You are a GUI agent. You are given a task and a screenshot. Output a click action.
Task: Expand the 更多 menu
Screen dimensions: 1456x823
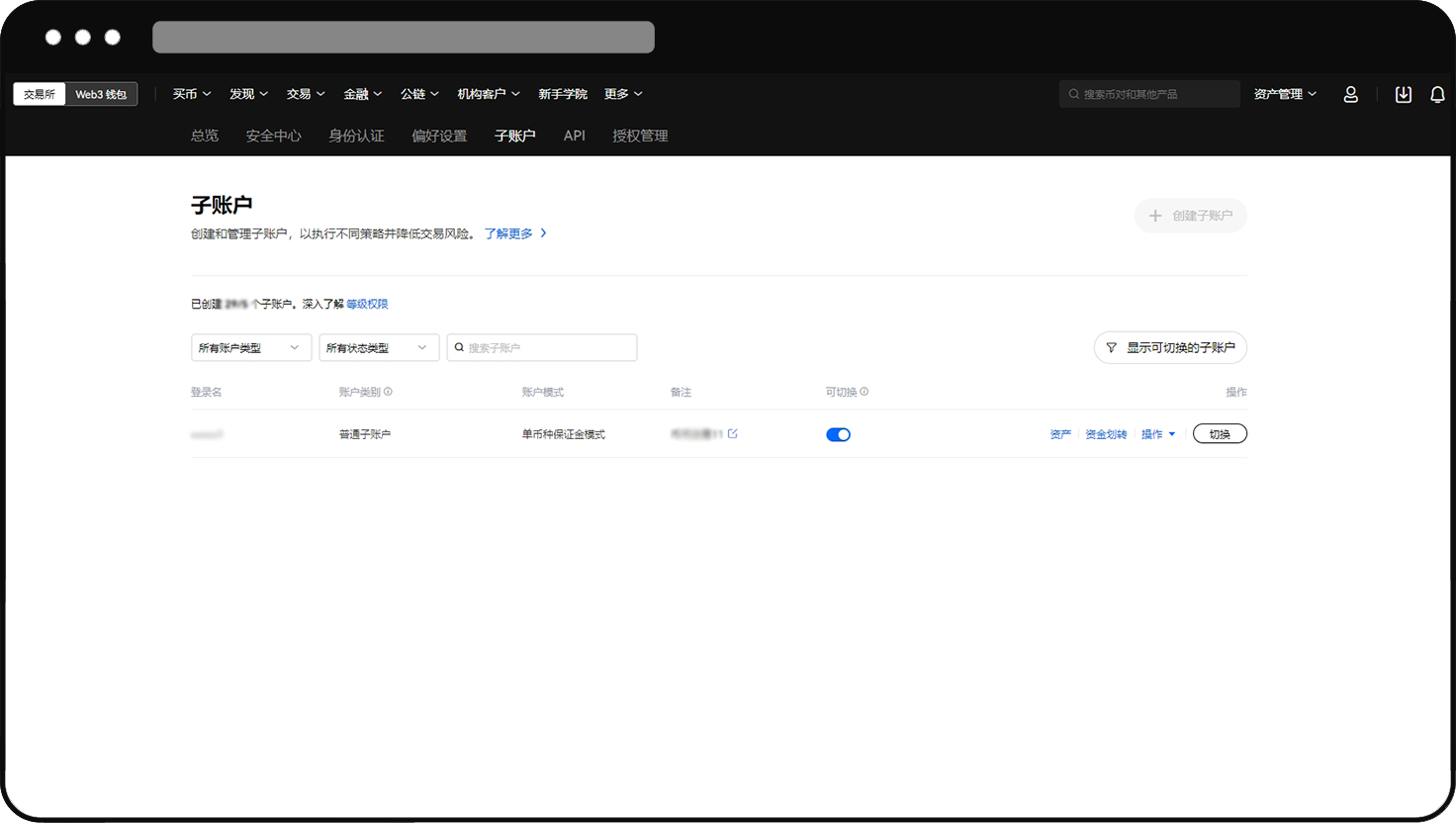click(x=623, y=94)
